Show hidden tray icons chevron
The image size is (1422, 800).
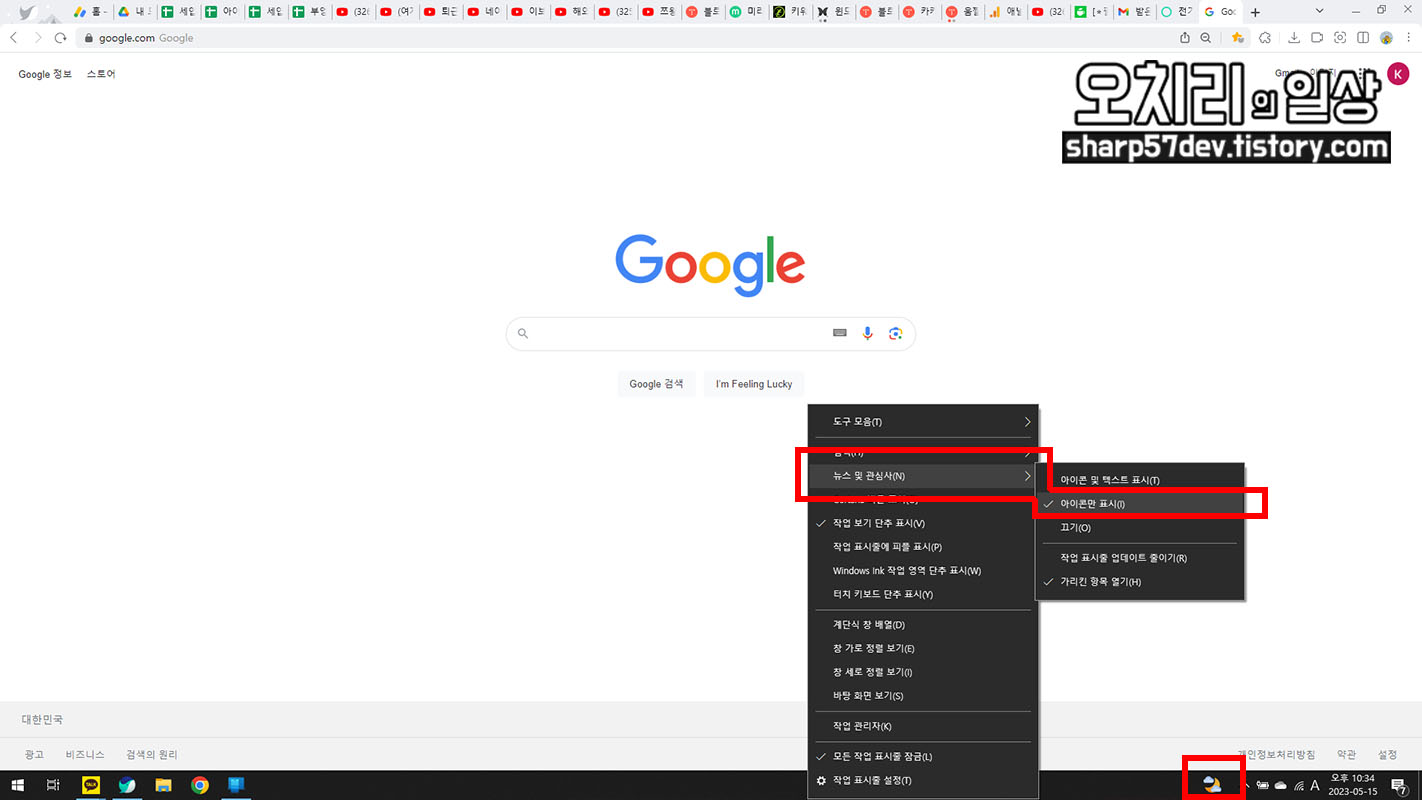point(1246,786)
